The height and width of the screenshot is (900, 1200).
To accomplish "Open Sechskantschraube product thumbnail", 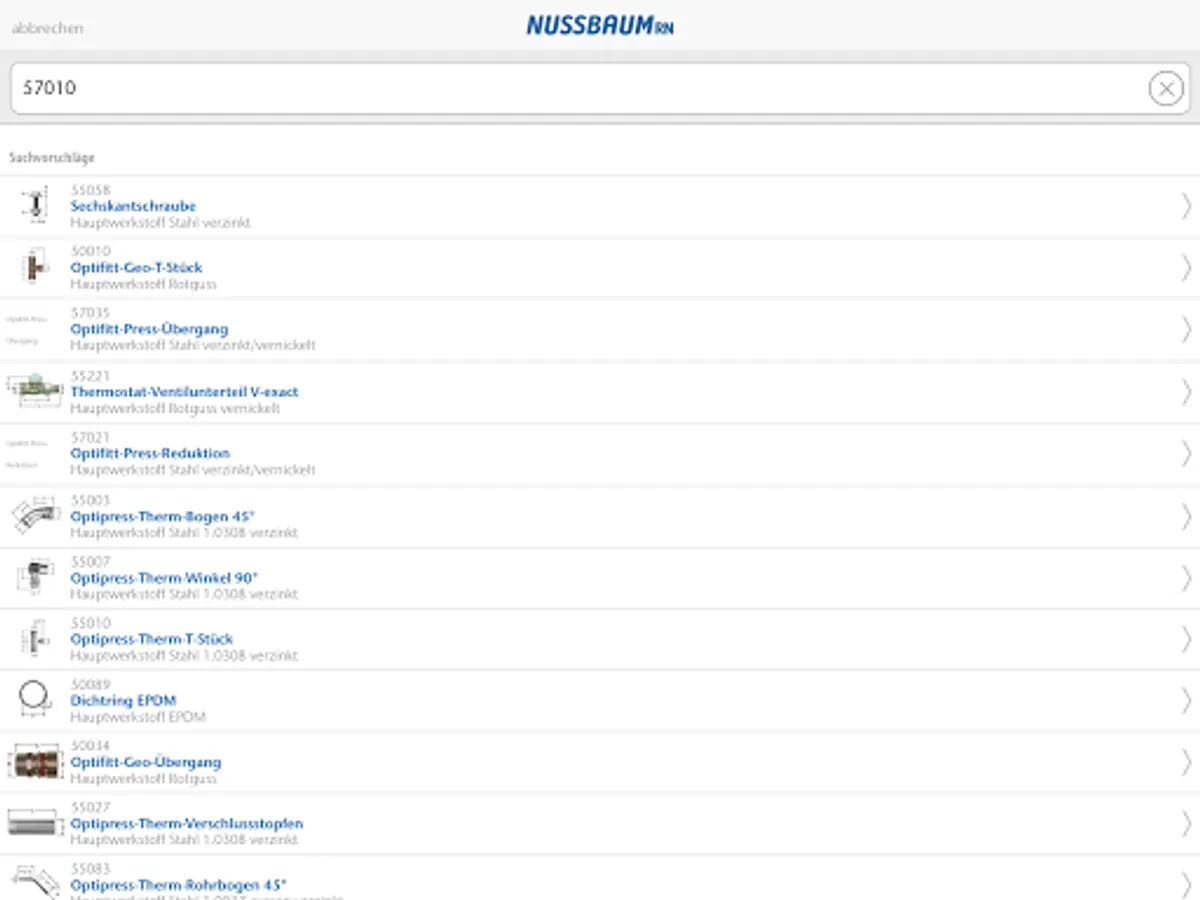I will click(36, 205).
